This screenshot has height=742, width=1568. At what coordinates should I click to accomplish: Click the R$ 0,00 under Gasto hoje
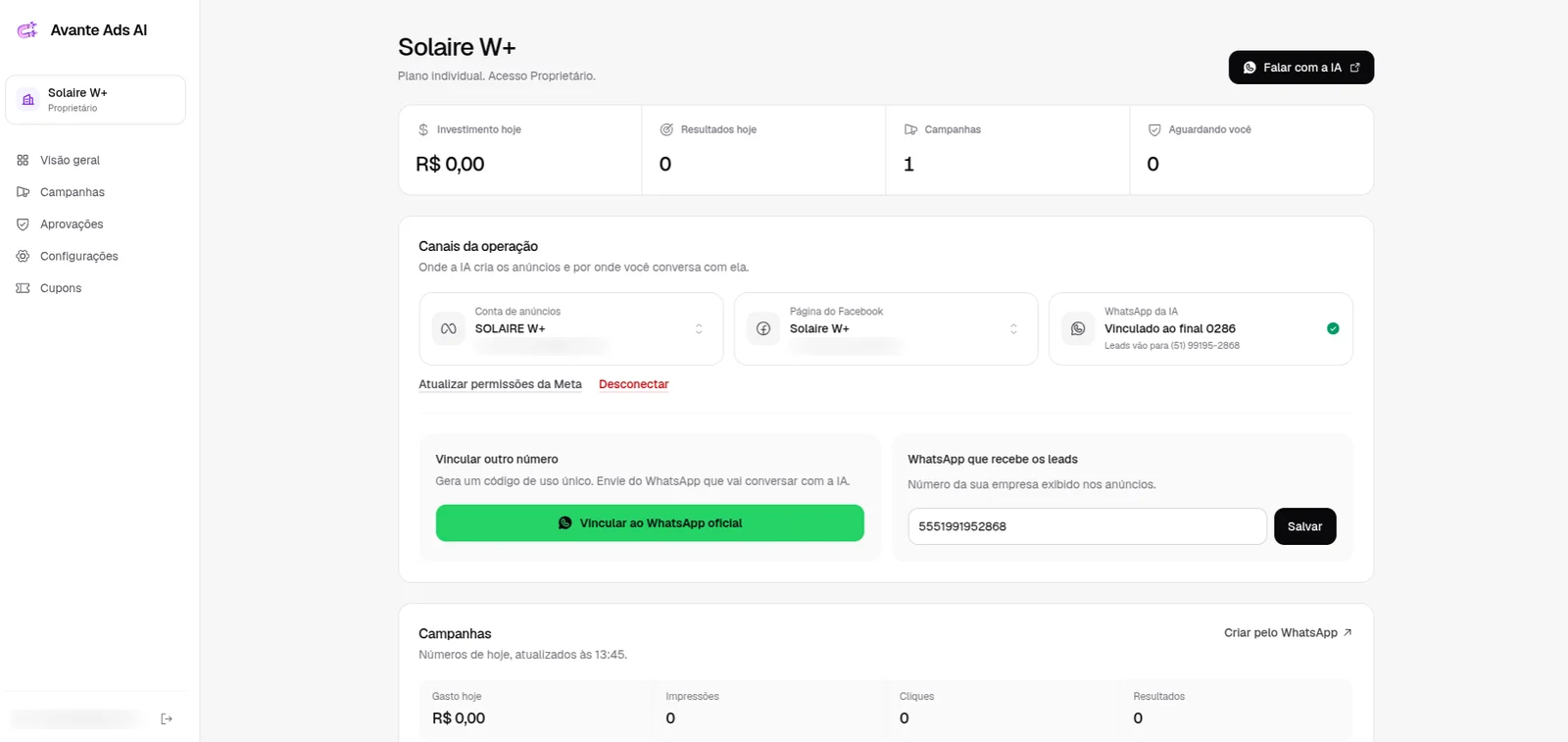(x=459, y=718)
